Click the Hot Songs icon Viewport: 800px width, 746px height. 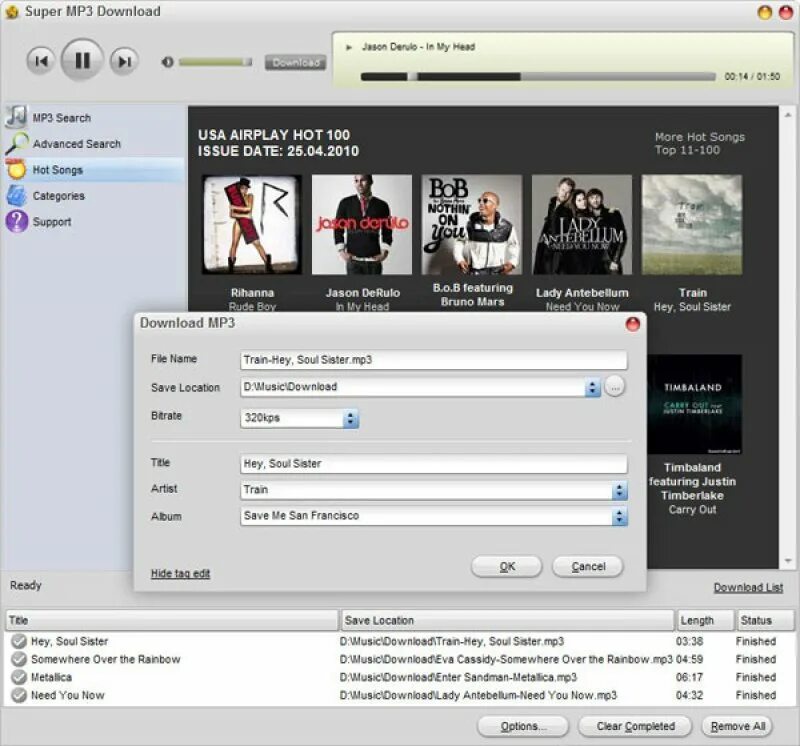[x=16, y=169]
